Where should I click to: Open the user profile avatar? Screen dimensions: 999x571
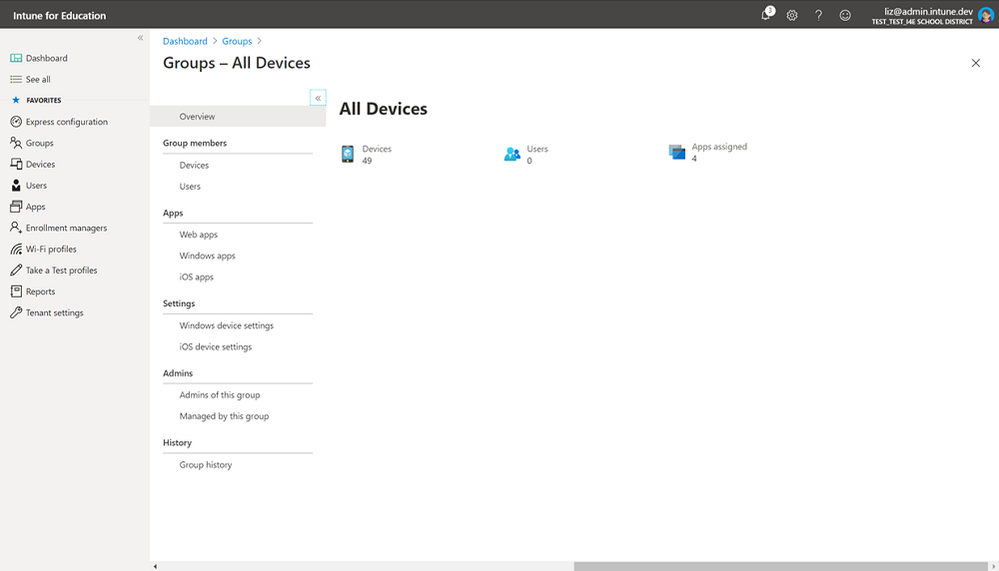click(x=986, y=15)
